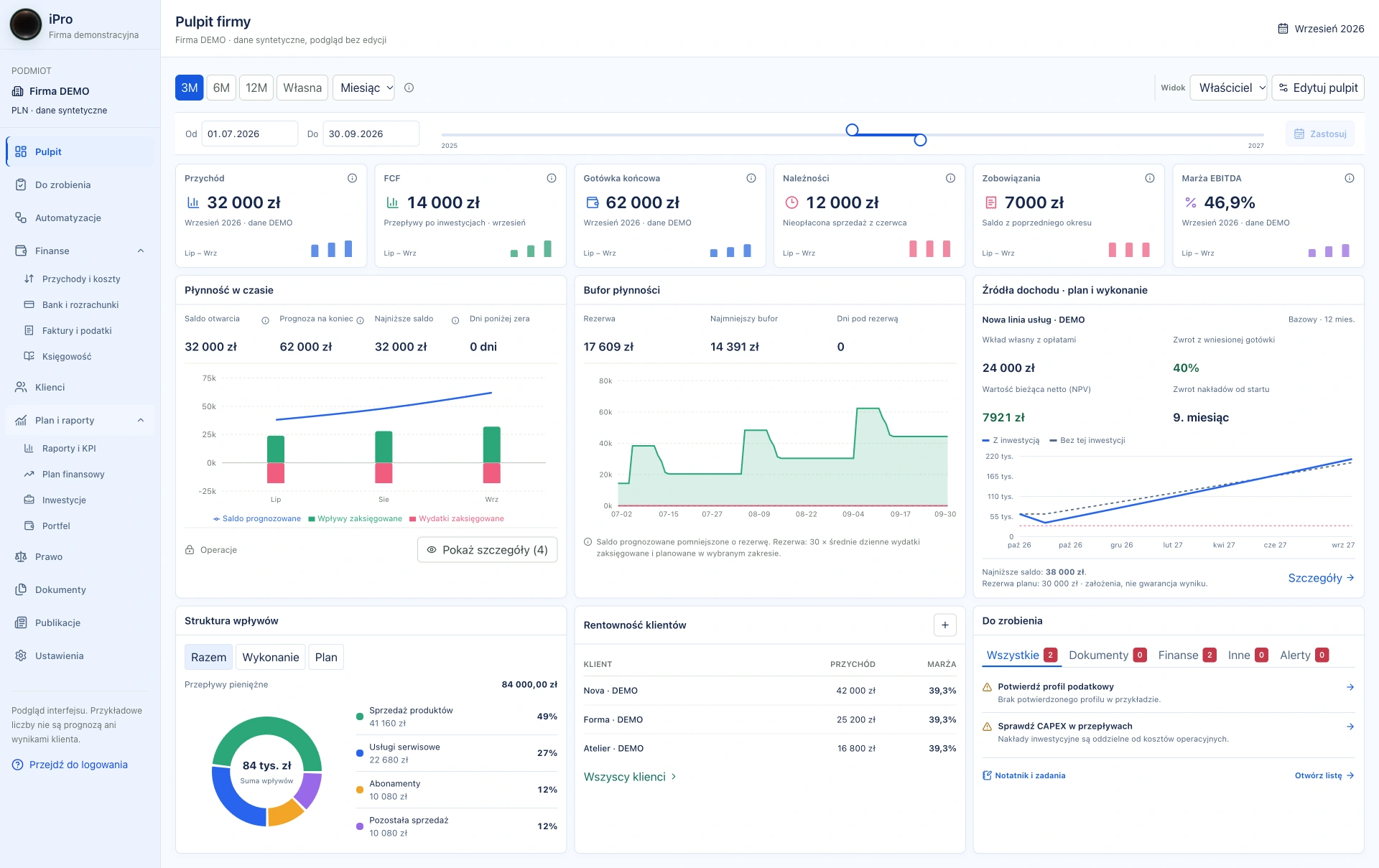
Task: Click Otwórz listę link
Action: [x=1324, y=775]
